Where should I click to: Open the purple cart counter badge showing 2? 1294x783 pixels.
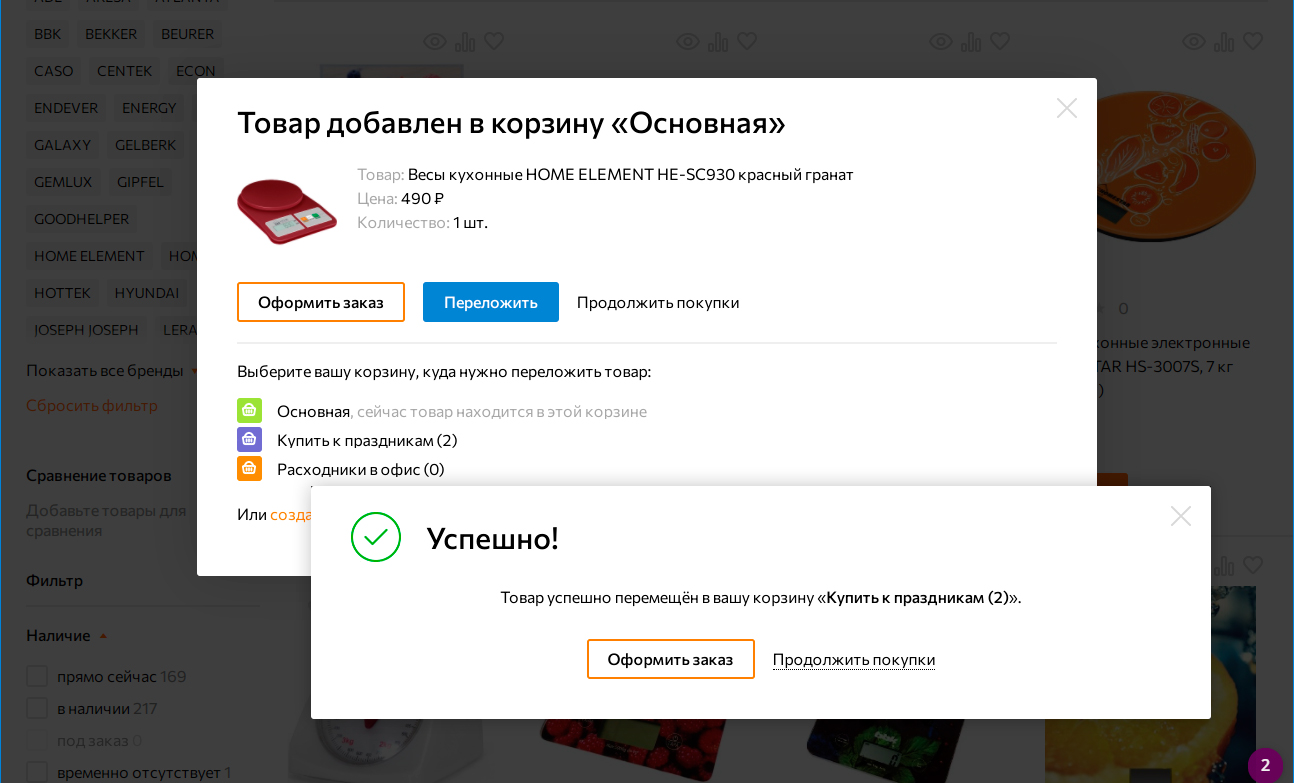pyautogui.click(x=1265, y=765)
